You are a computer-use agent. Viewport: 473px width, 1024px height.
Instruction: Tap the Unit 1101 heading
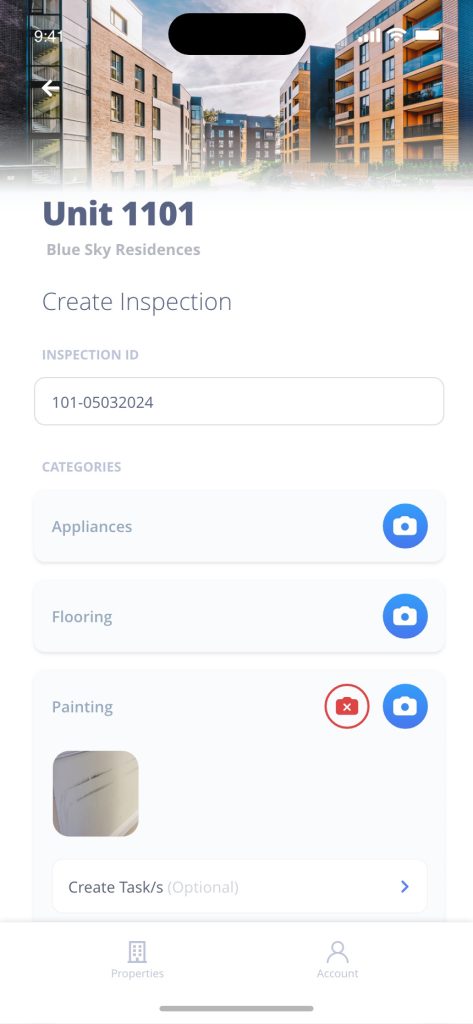coord(119,214)
